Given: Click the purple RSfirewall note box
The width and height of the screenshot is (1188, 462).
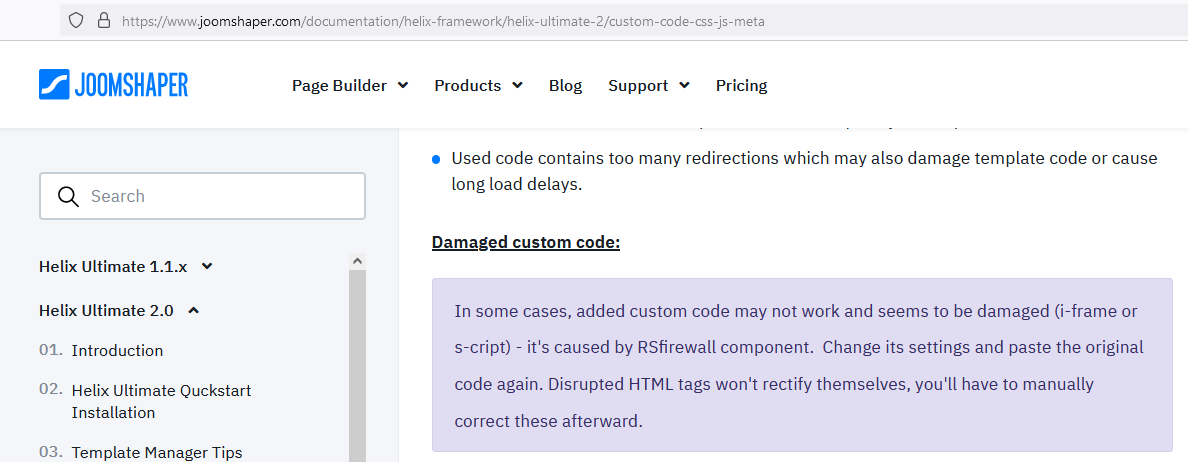Looking at the screenshot, I should tap(801, 365).
